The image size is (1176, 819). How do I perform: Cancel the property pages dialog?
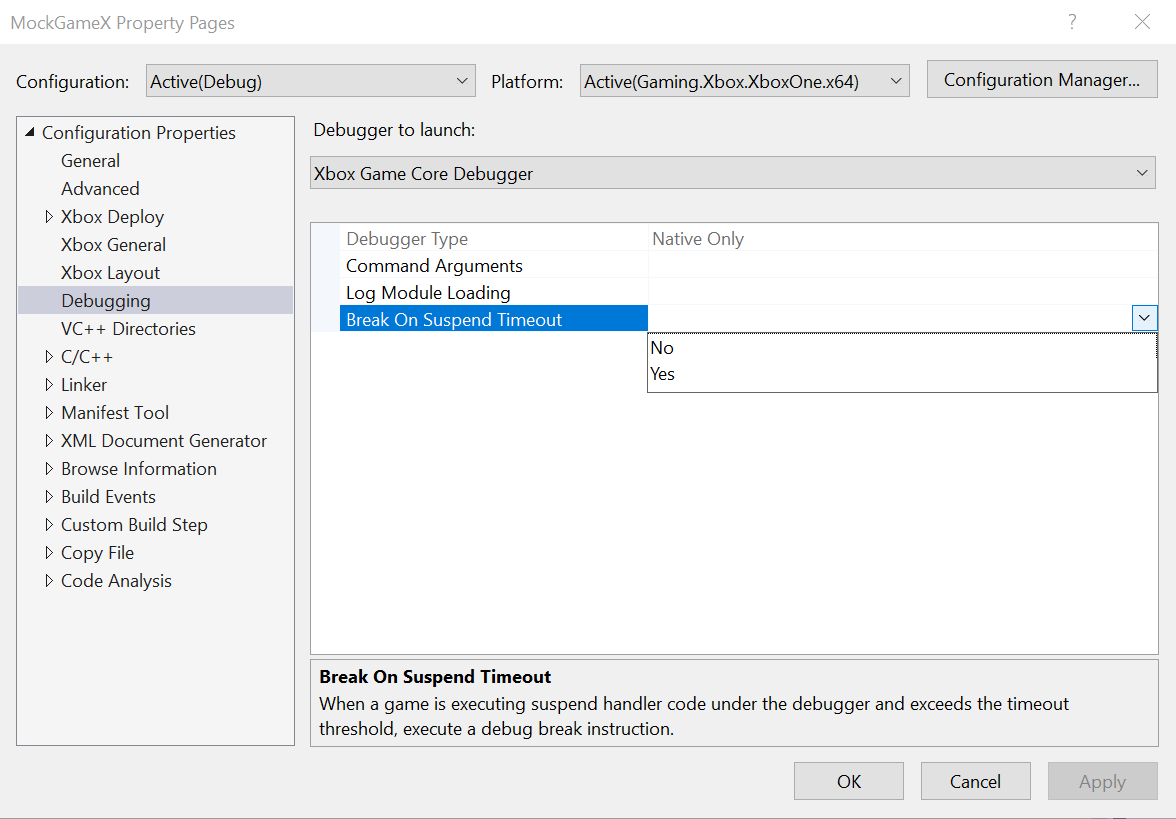click(x=975, y=782)
